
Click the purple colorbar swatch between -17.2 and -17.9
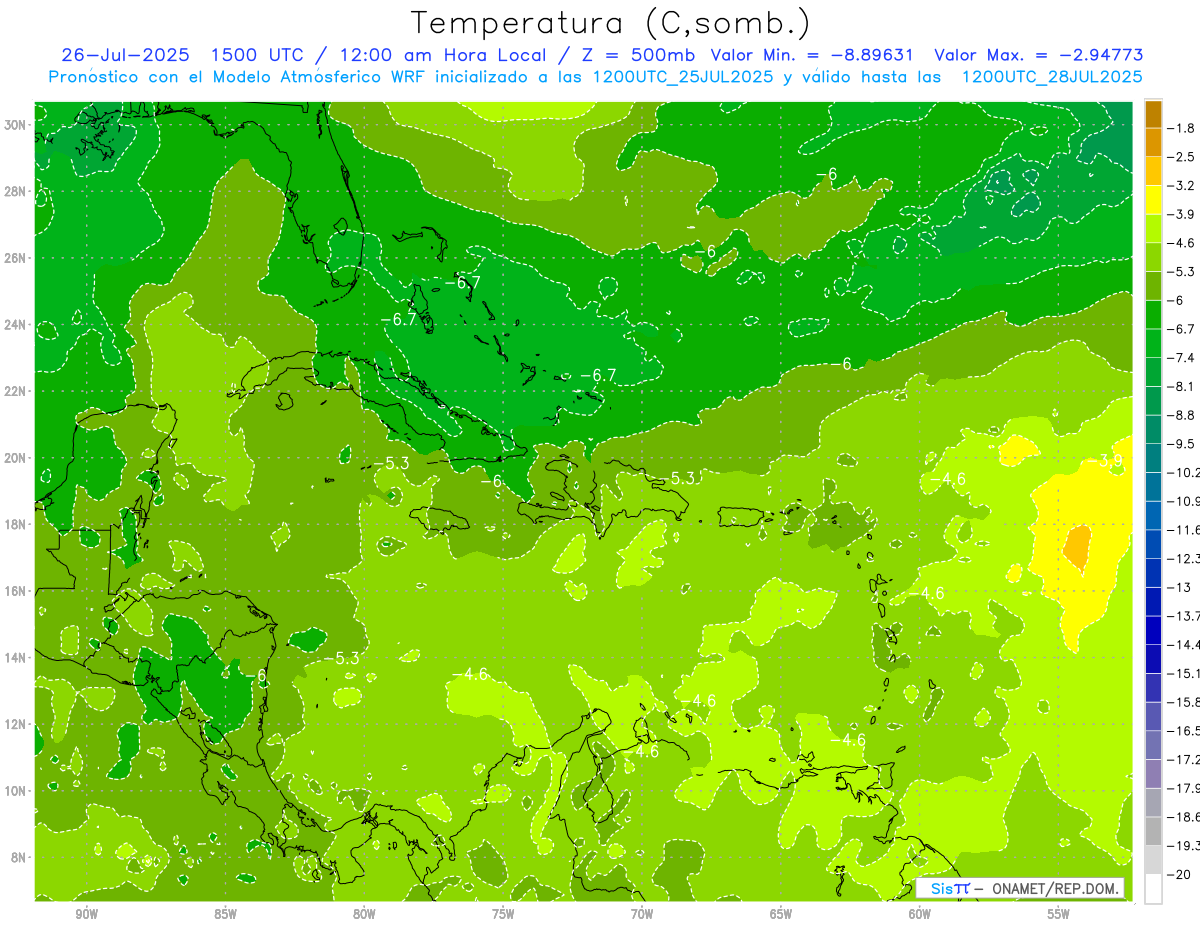1153,774
